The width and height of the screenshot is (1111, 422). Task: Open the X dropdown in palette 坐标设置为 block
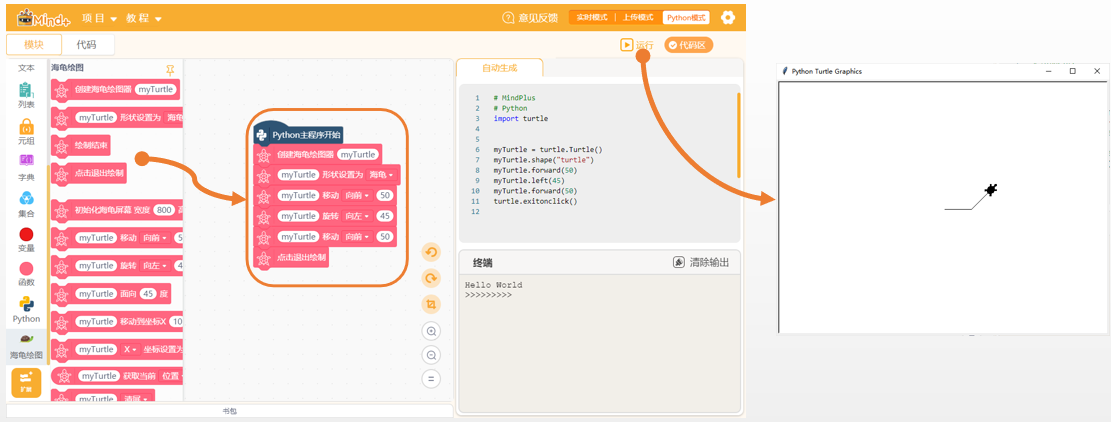pyautogui.click(x=129, y=349)
